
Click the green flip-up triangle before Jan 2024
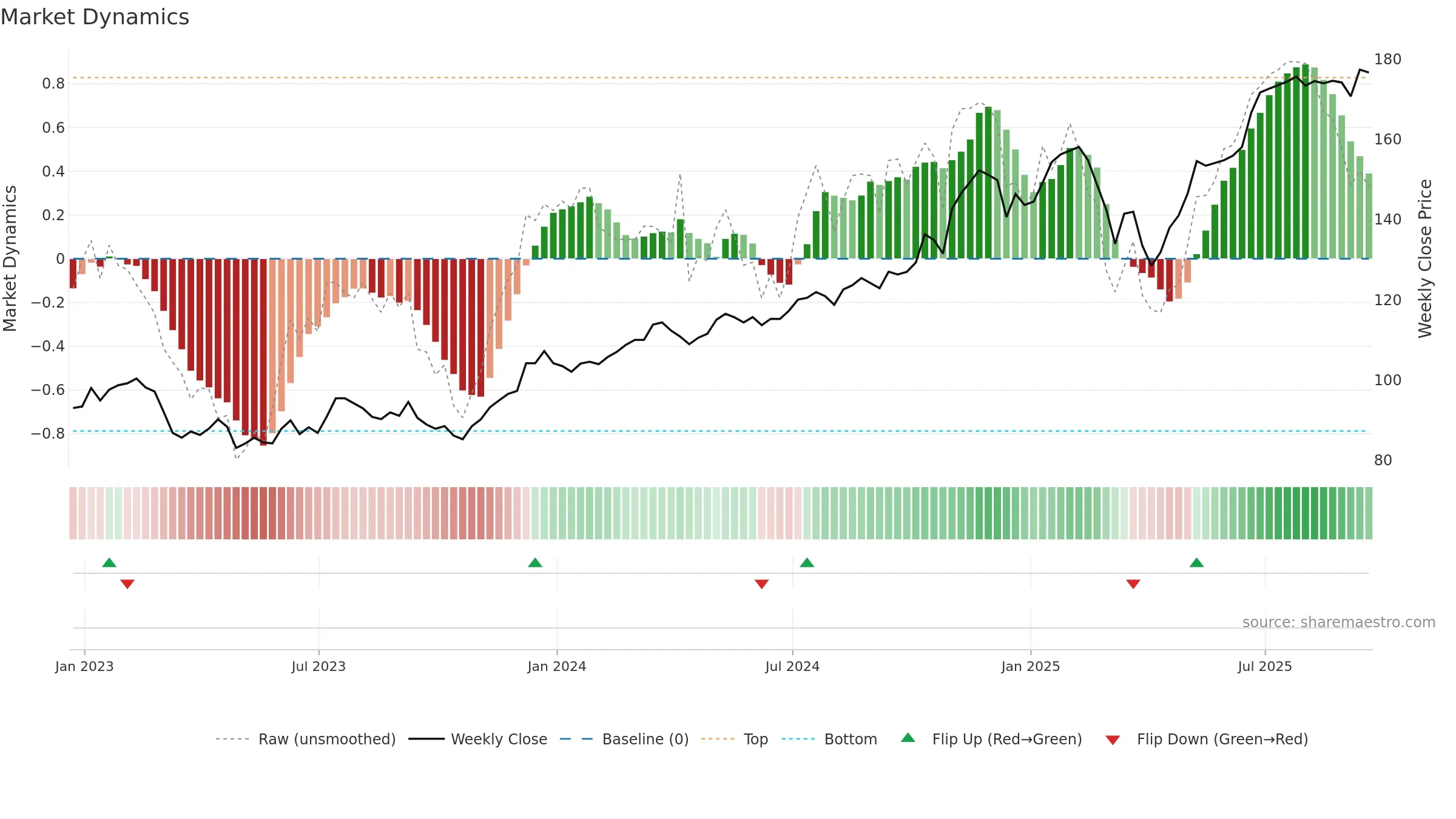[x=535, y=563]
